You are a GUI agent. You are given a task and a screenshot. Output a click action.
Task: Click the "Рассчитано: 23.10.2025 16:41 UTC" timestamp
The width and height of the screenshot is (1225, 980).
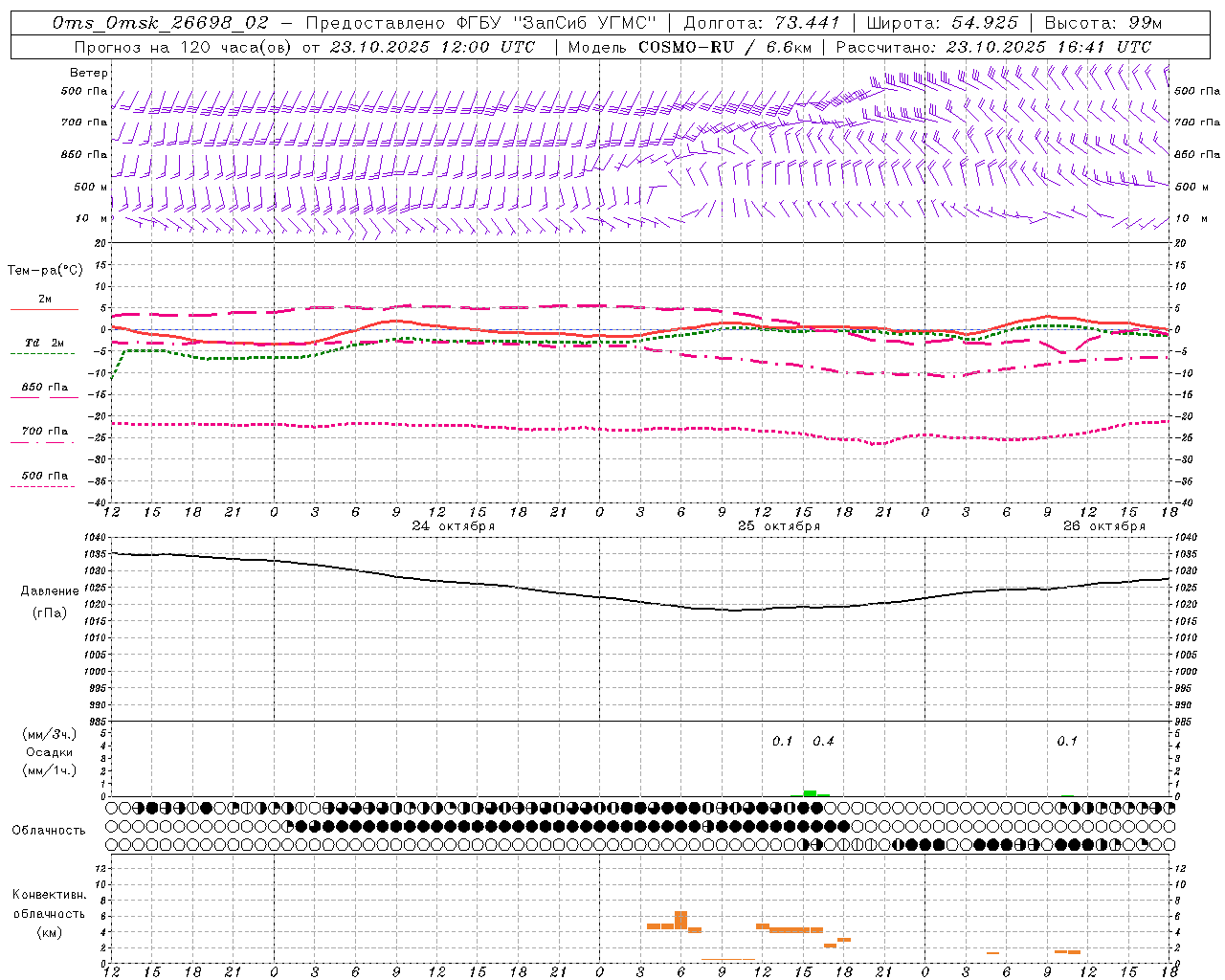pos(993,46)
